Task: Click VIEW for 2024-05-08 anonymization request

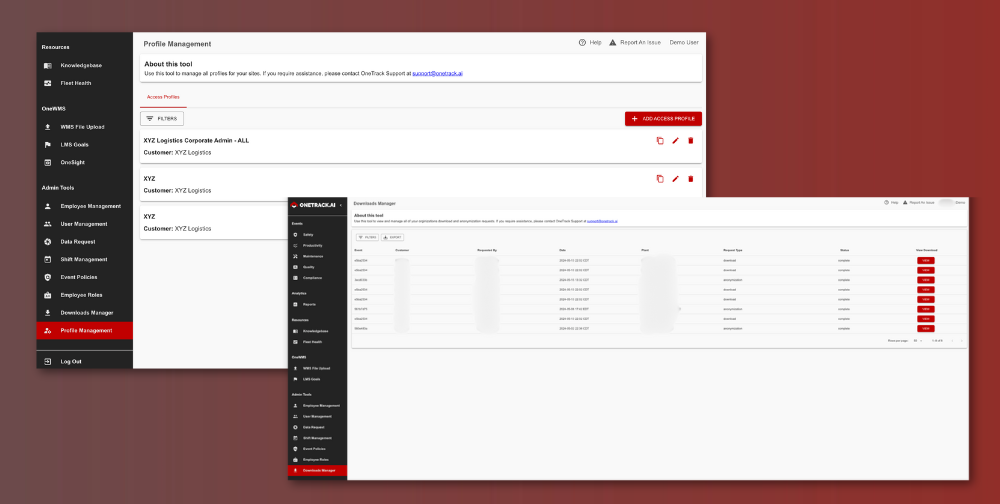Action: click(926, 309)
